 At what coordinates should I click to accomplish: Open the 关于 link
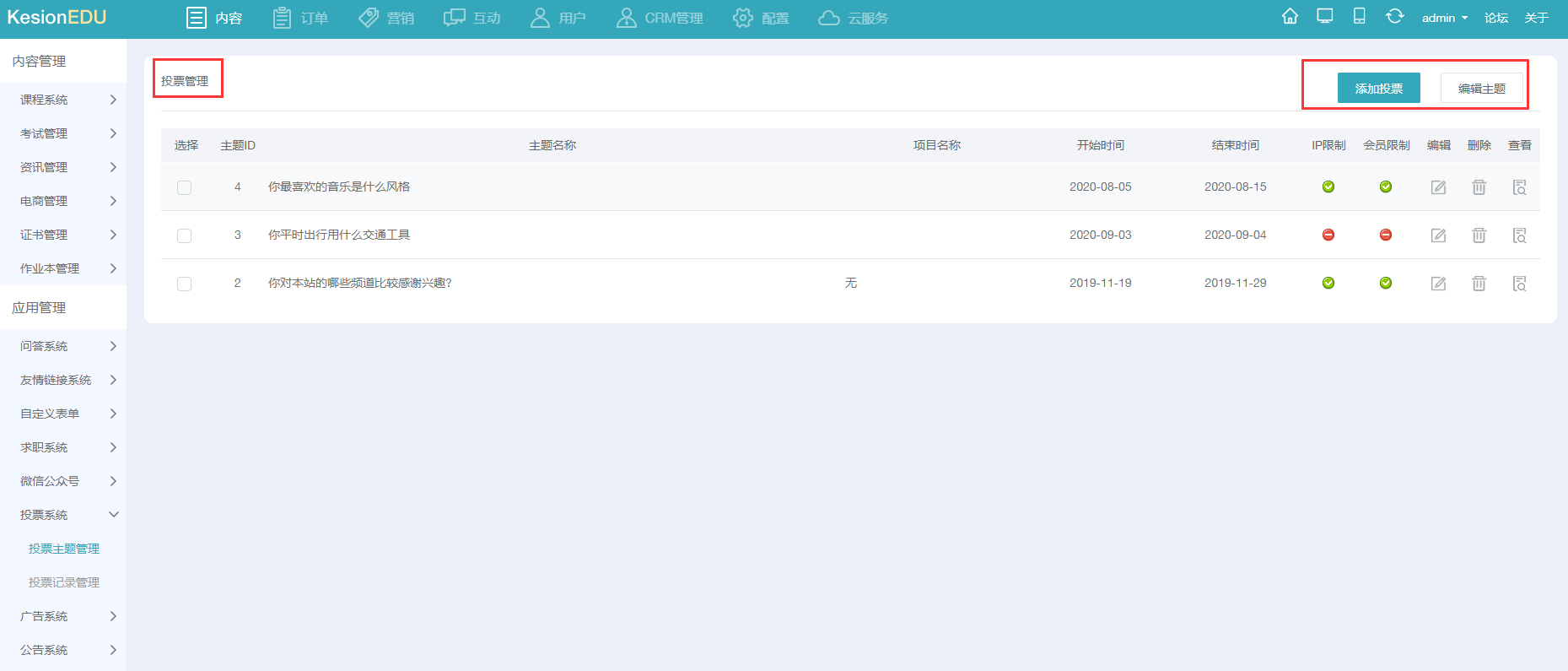1537,18
